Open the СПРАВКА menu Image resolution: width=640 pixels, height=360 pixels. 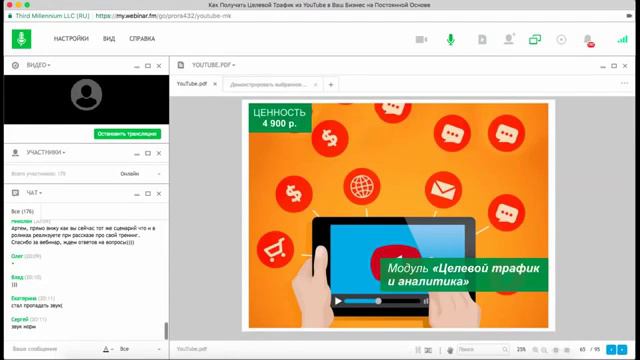142,39
